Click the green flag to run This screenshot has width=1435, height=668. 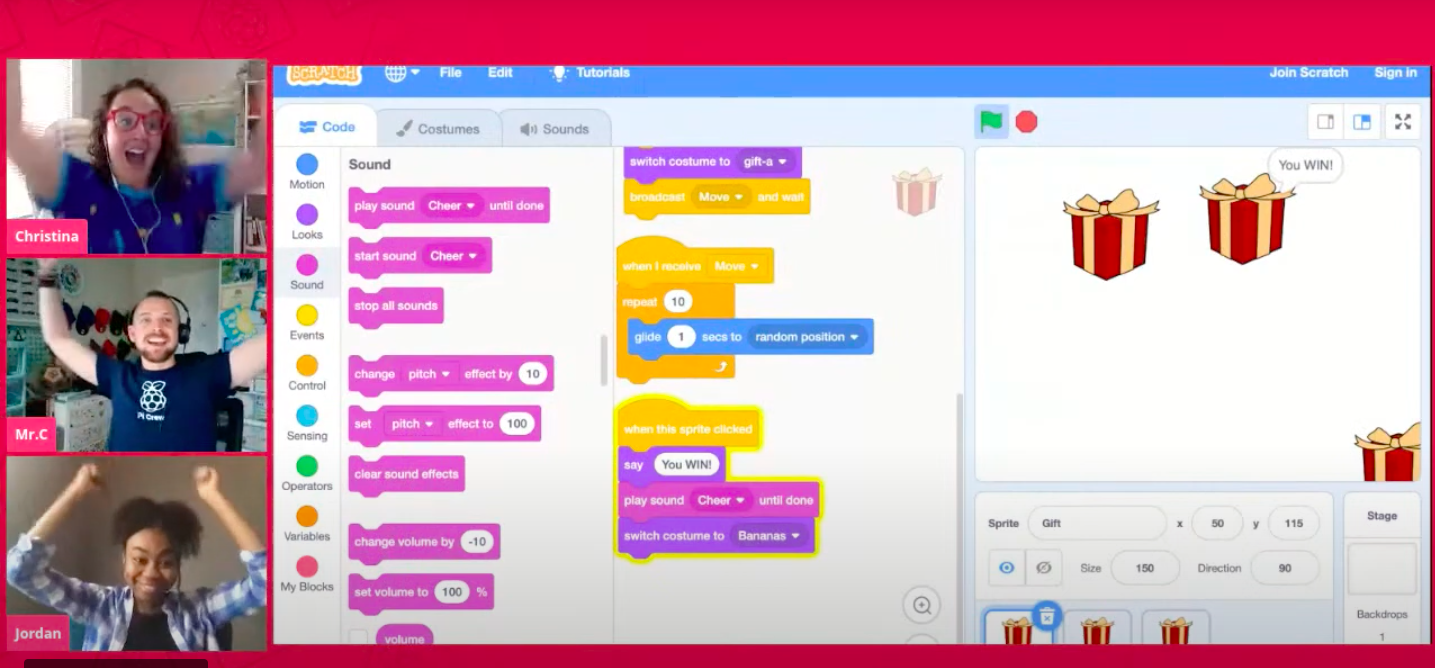[x=990, y=122]
